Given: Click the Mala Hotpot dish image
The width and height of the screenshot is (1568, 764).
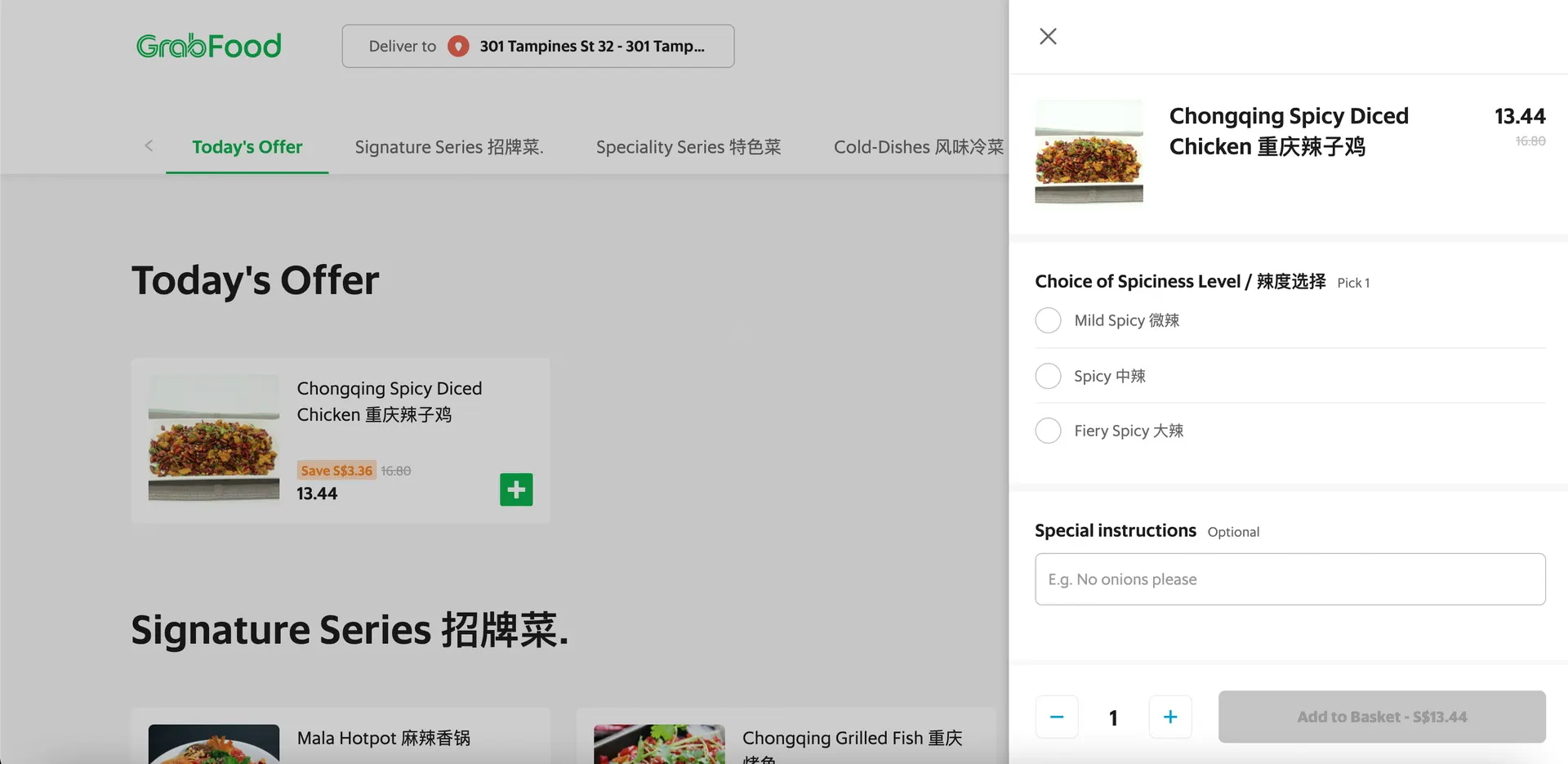Looking at the screenshot, I should coord(214,744).
